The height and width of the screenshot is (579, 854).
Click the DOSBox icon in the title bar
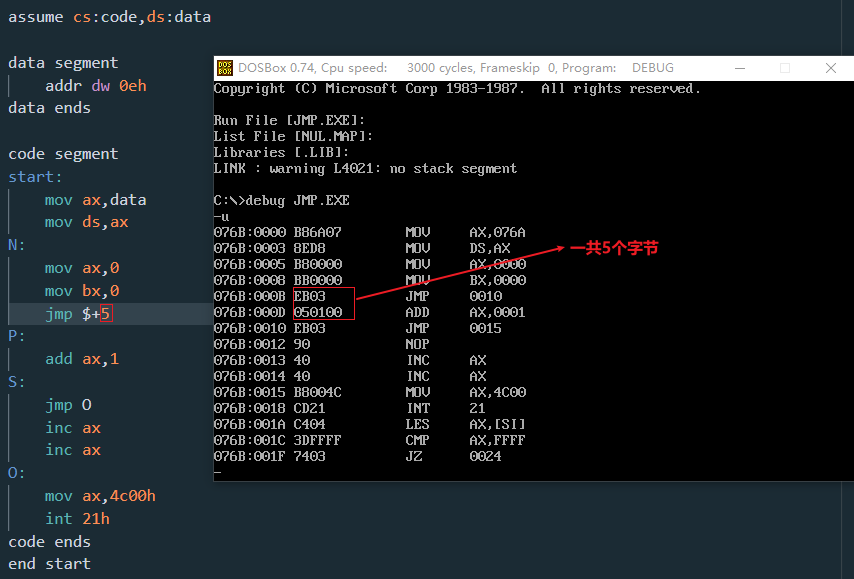(225, 68)
